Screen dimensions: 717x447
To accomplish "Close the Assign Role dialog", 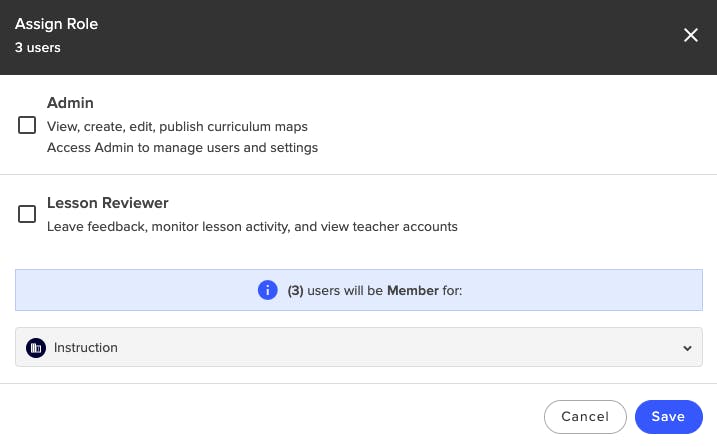I will 690,35.
